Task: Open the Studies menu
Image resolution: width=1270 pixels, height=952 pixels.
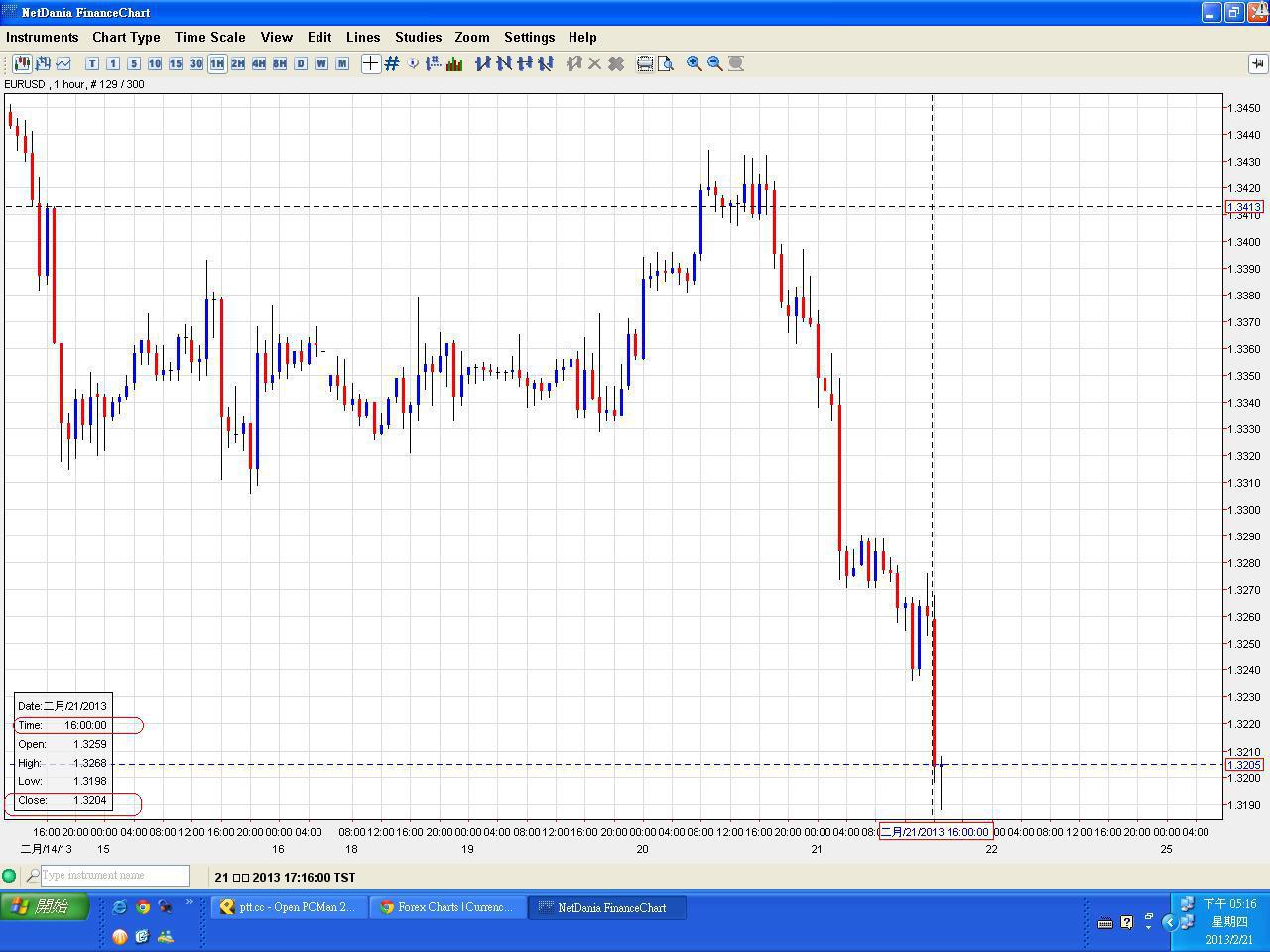Action: 418,37
